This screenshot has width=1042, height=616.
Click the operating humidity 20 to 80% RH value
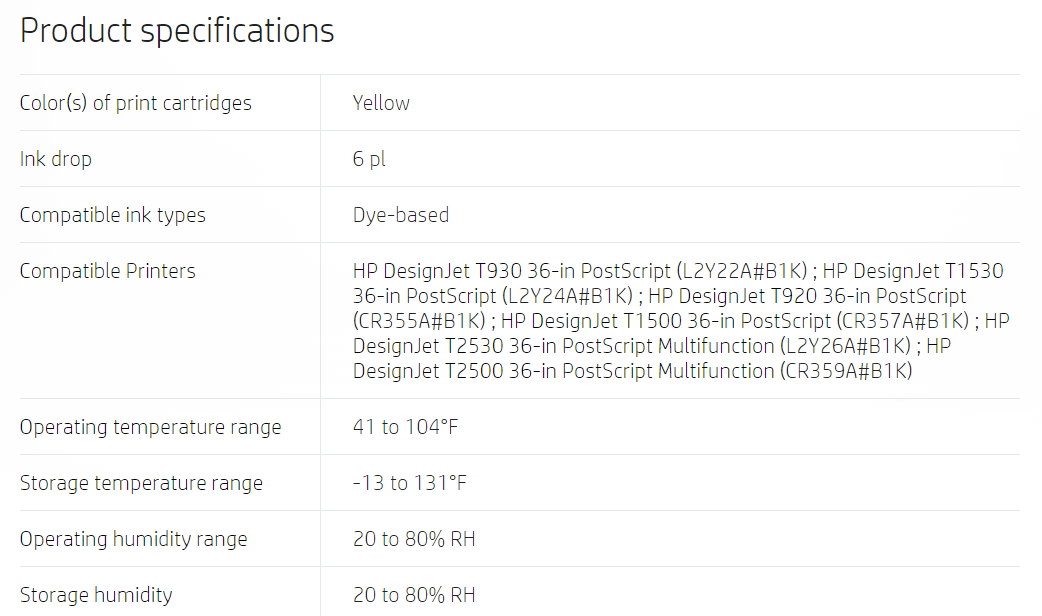pos(414,539)
